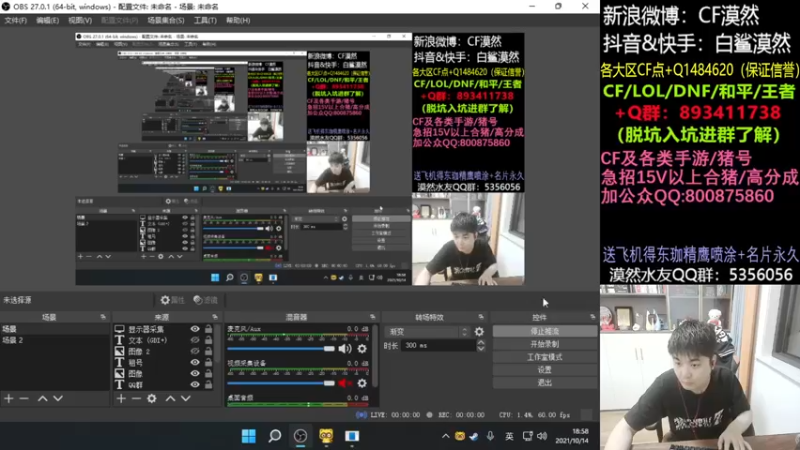Toggle lock on 文本 (GDI+) source
Image resolution: width=800 pixels, height=450 pixels.
(208, 340)
